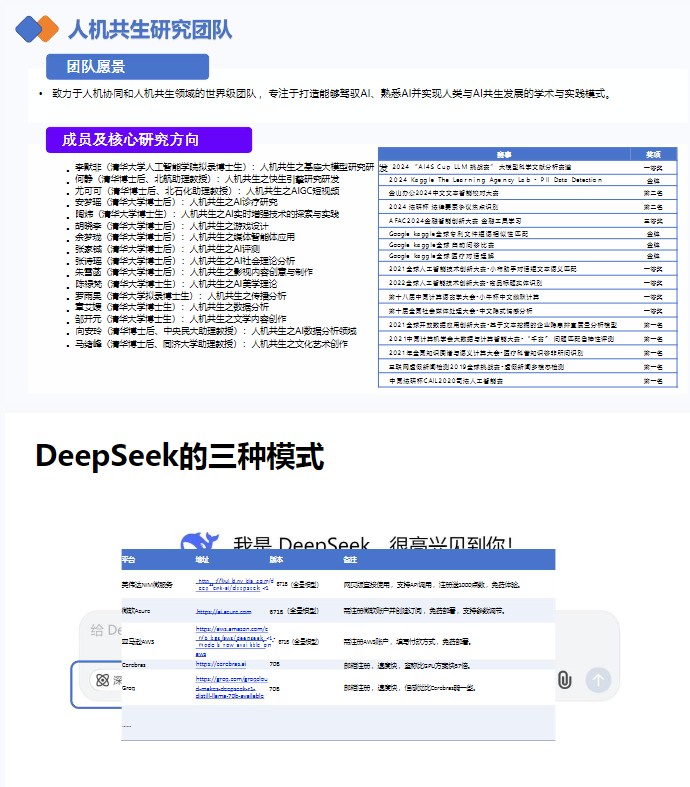Click the 第十八届中国计算语言学大会 row

coord(528,297)
